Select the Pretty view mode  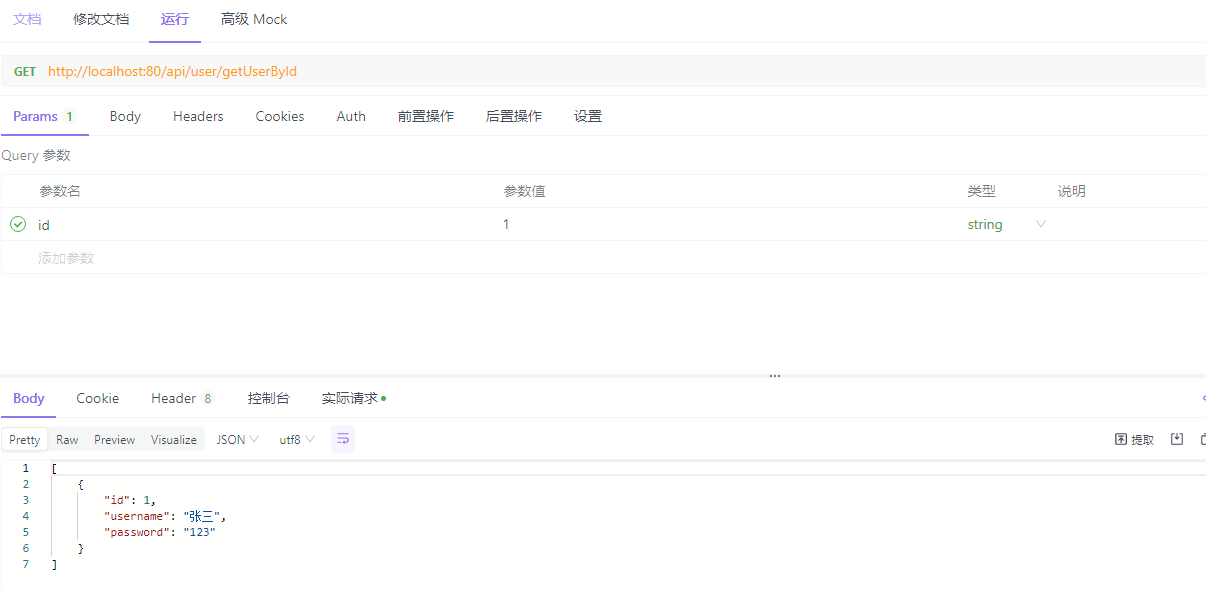(x=25, y=439)
